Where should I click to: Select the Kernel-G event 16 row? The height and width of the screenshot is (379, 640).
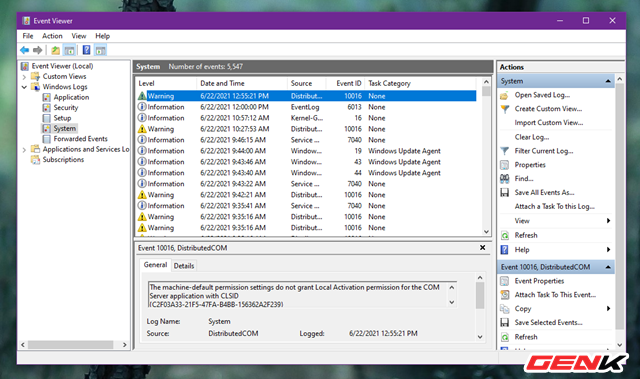point(306,118)
